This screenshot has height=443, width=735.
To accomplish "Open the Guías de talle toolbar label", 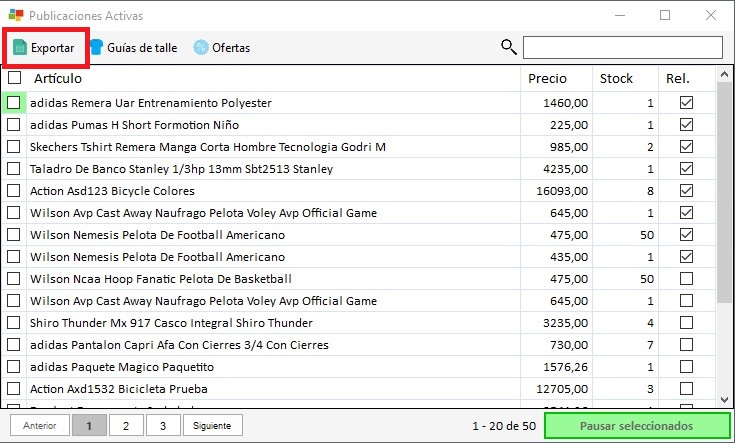I will (142, 48).
